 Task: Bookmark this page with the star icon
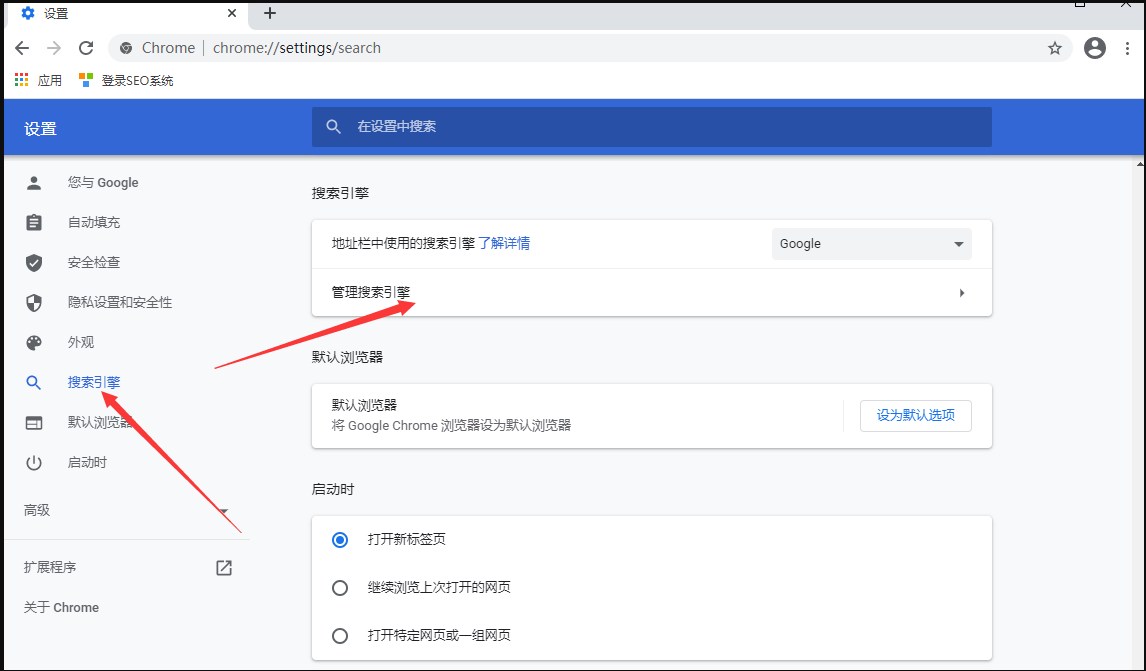(x=1054, y=48)
